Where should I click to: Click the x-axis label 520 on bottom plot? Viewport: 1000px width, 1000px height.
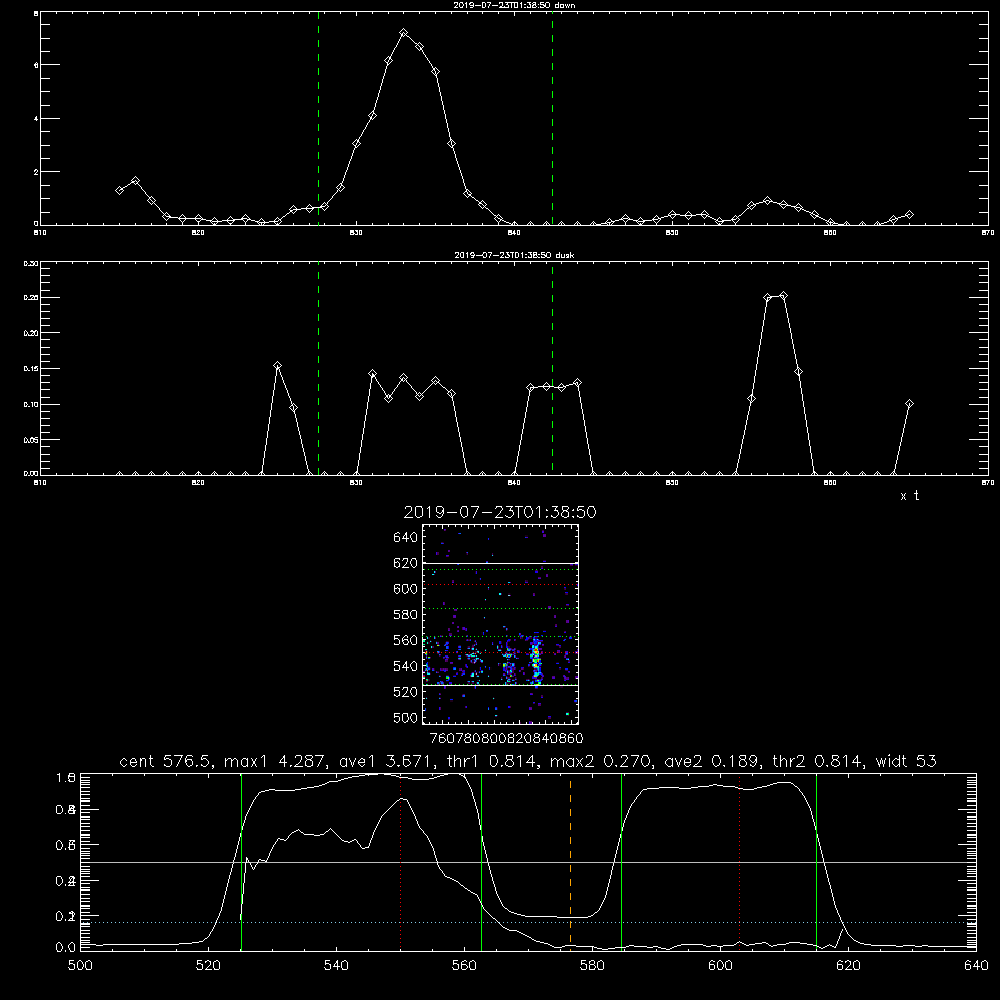click(208, 966)
